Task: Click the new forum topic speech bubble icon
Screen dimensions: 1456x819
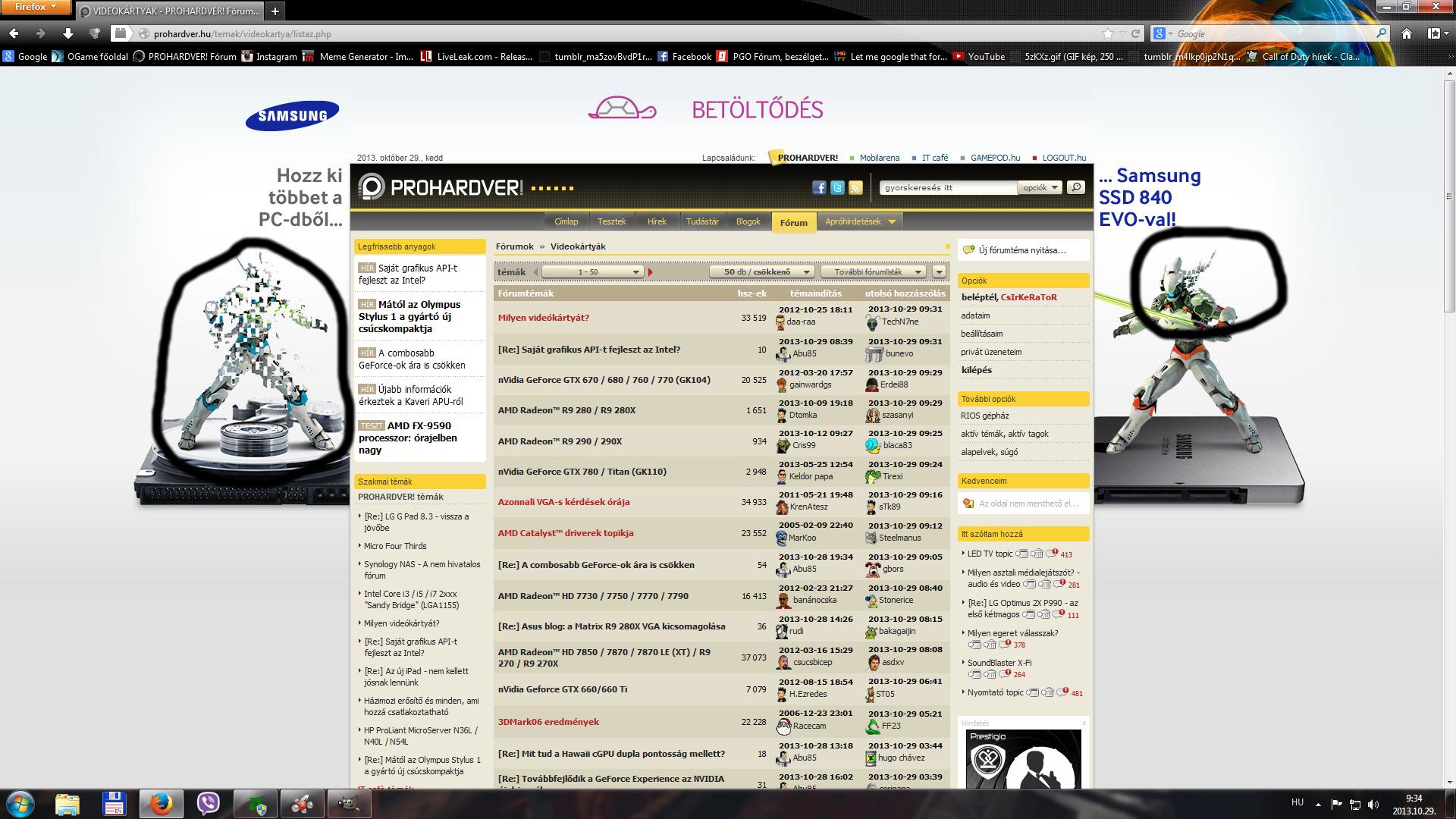Action: click(x=968, y=249)
